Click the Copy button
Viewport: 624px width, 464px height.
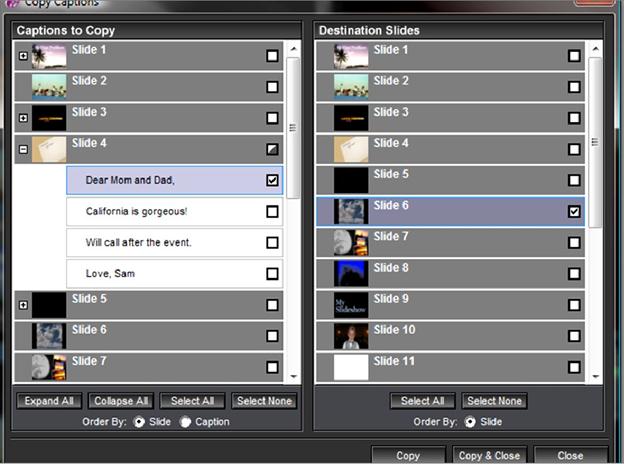click(408, 455)
